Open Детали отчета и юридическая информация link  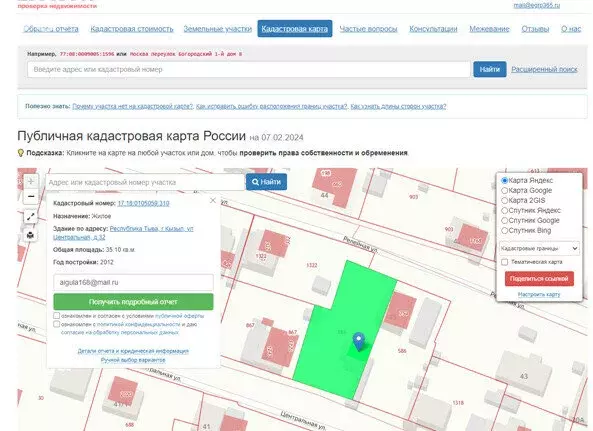pos(133,351)
